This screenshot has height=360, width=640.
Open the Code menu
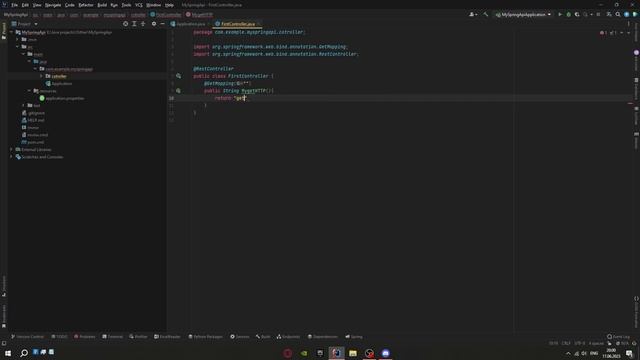pyautogui.click(x=70, y=5)
